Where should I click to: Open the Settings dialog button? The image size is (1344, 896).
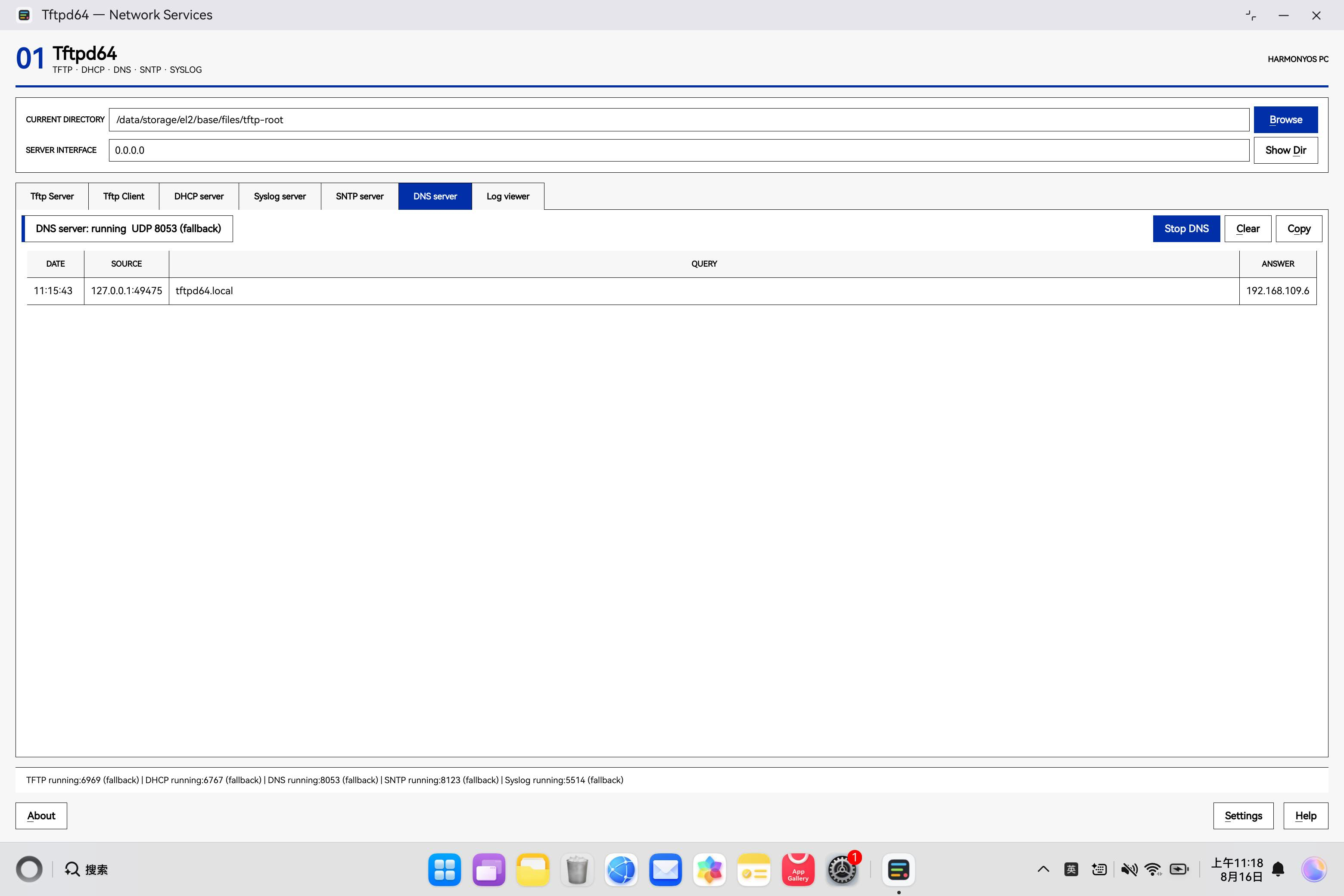click(1244, 815)
